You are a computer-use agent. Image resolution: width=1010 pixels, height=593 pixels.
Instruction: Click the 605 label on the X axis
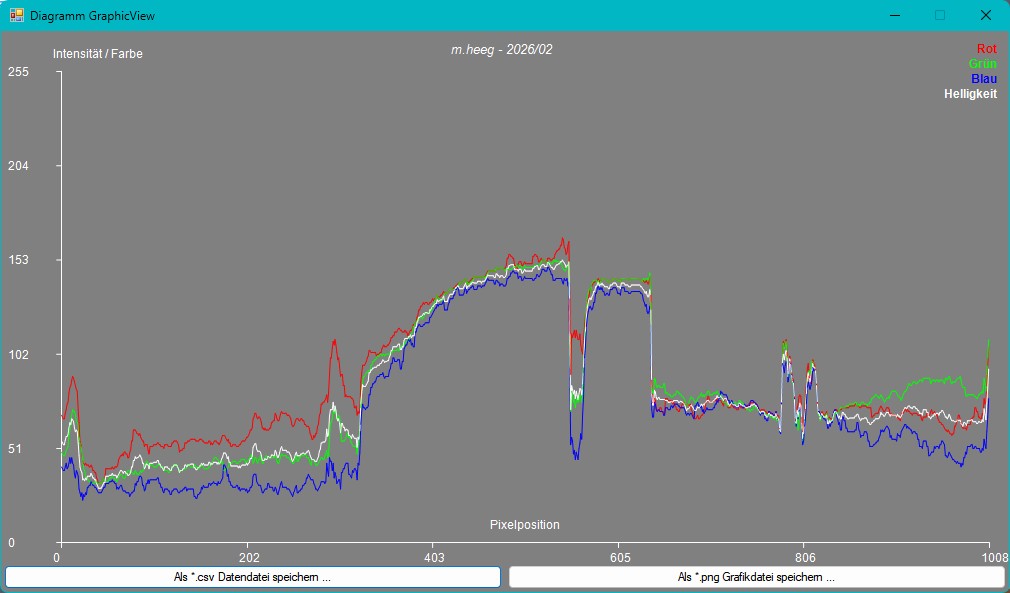pyautogui.click(x=619, y=558)
